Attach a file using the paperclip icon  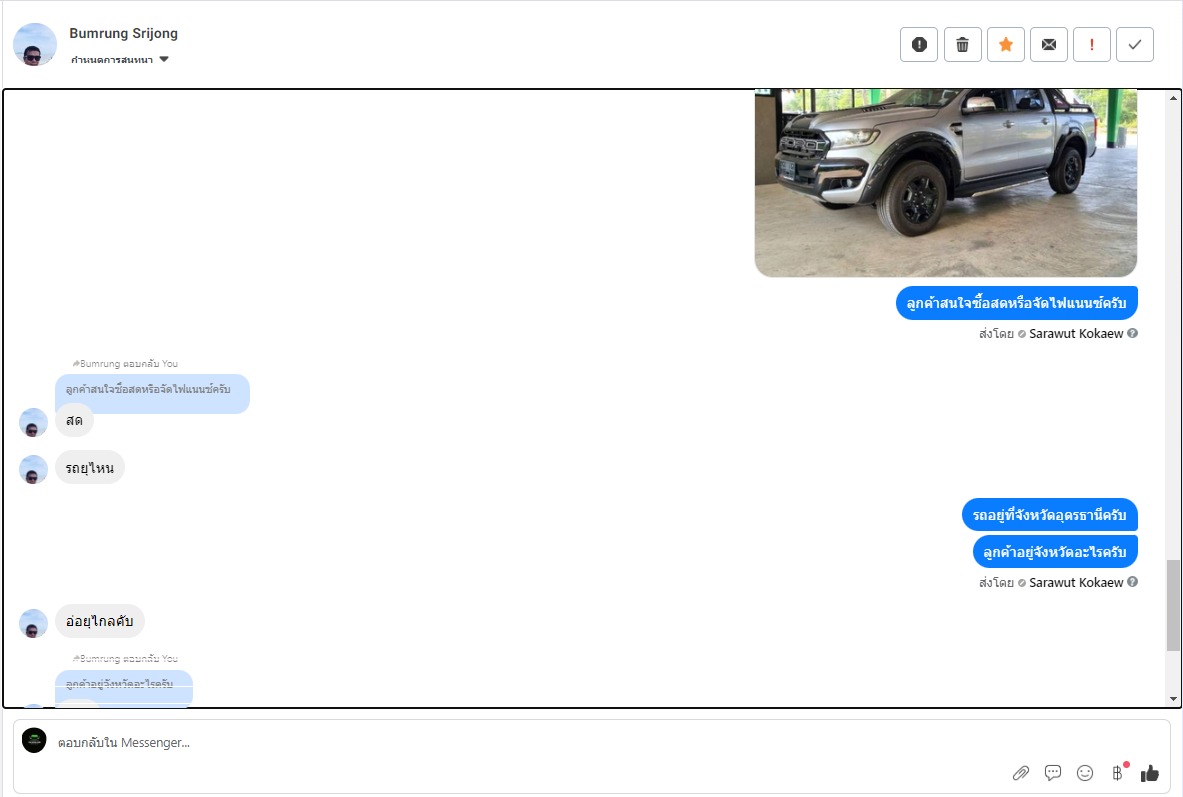(x=1021, y=772)
